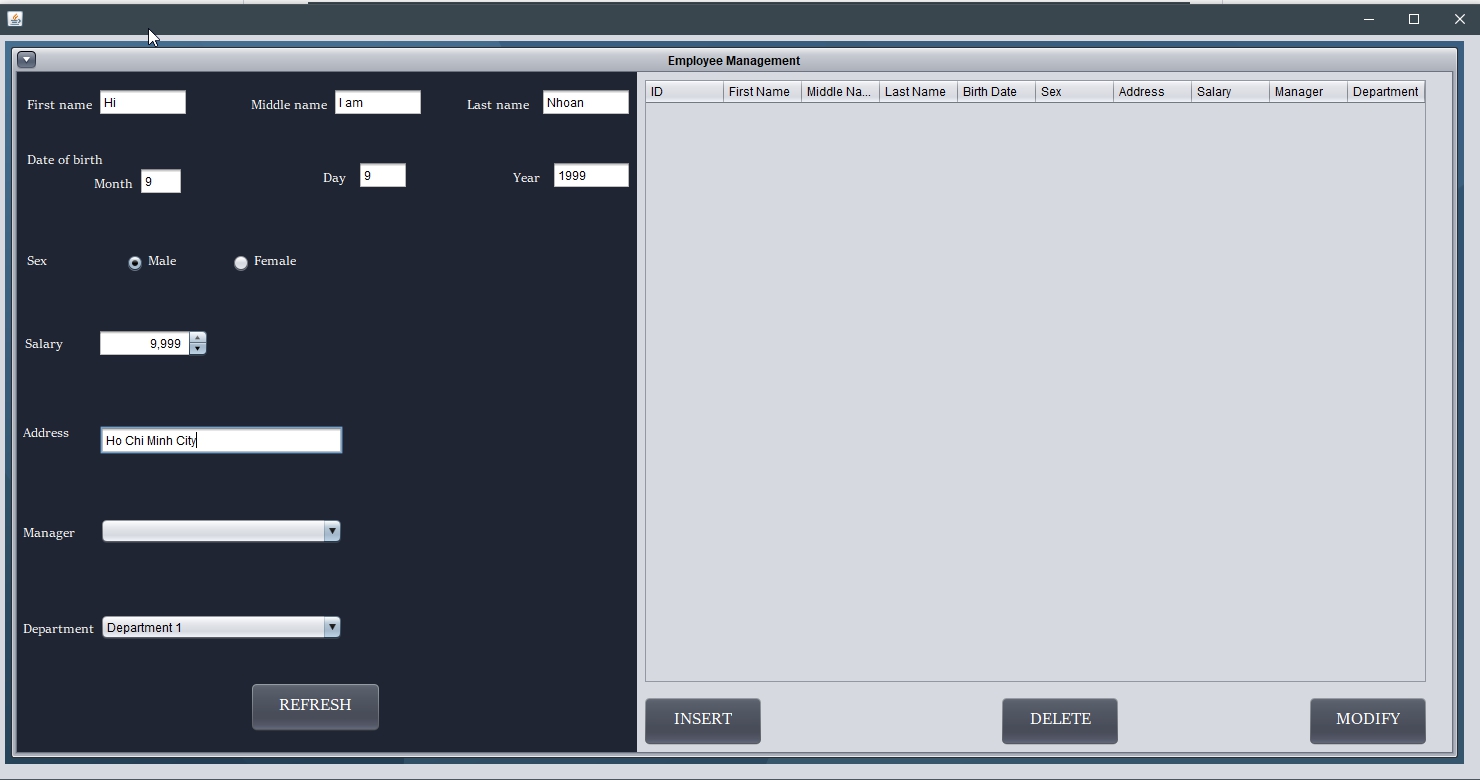Click the REFRESH button

point(315,706)
